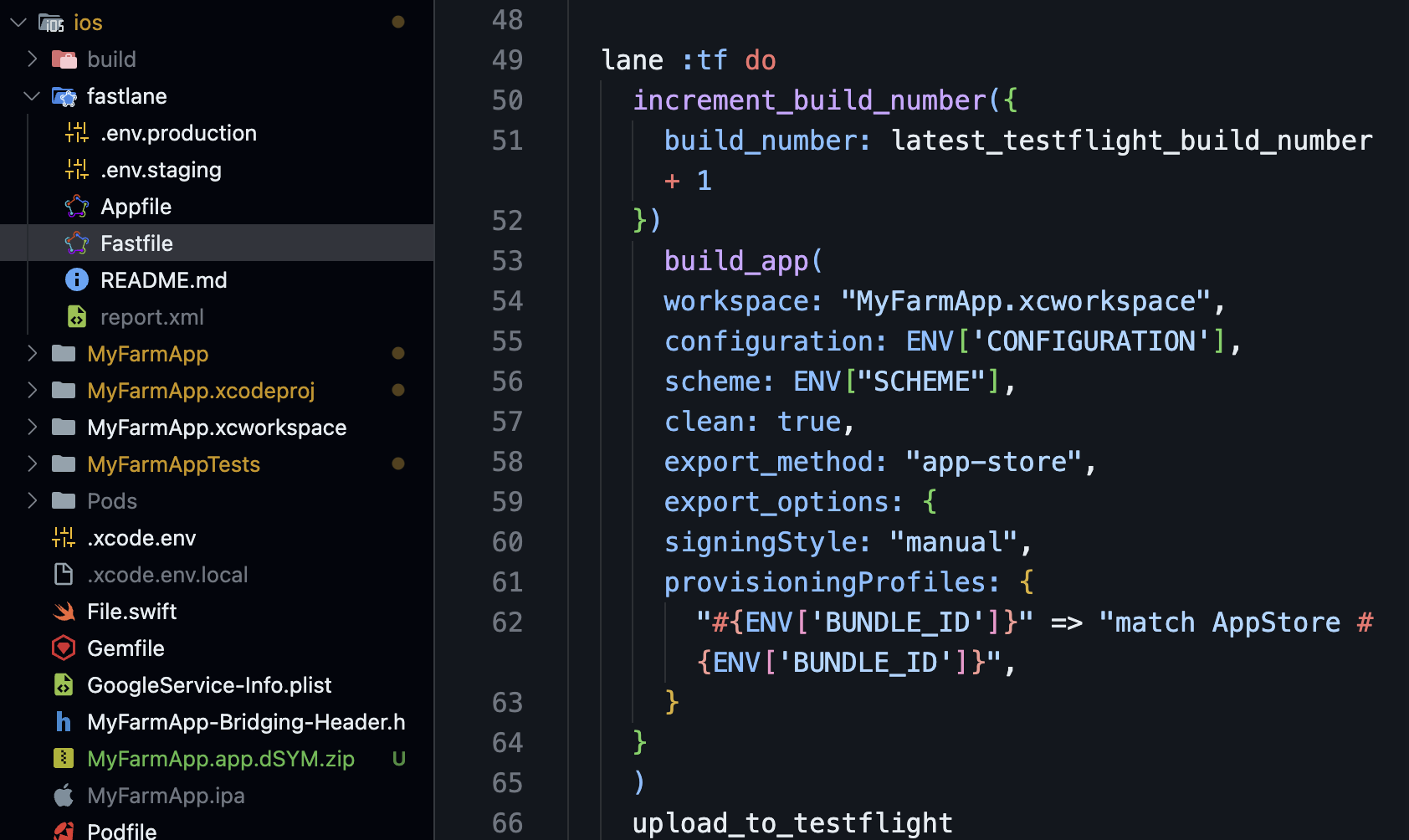Click the header icon of MyFarmApp-Bridging-Header.h
Image resolution: width=1409 pixels, height=840 pixels.
[x=64, y=722]
